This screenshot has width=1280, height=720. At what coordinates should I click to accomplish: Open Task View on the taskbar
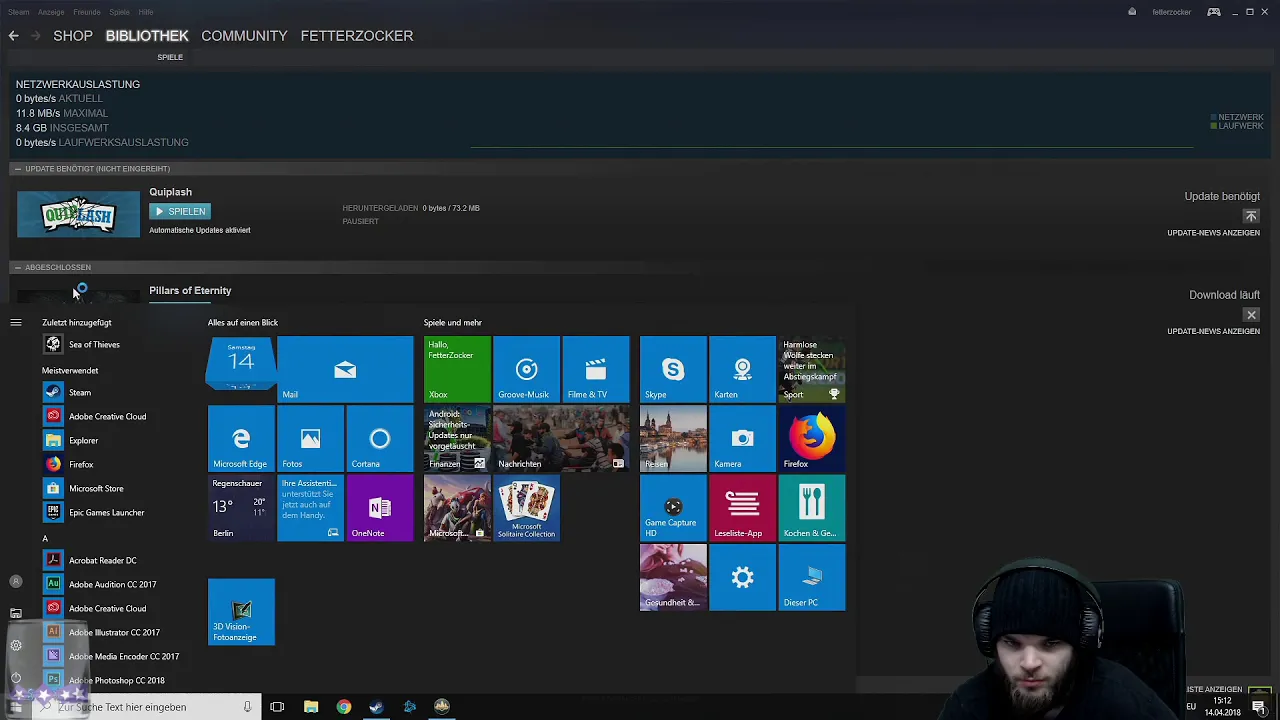coord(277,707)
